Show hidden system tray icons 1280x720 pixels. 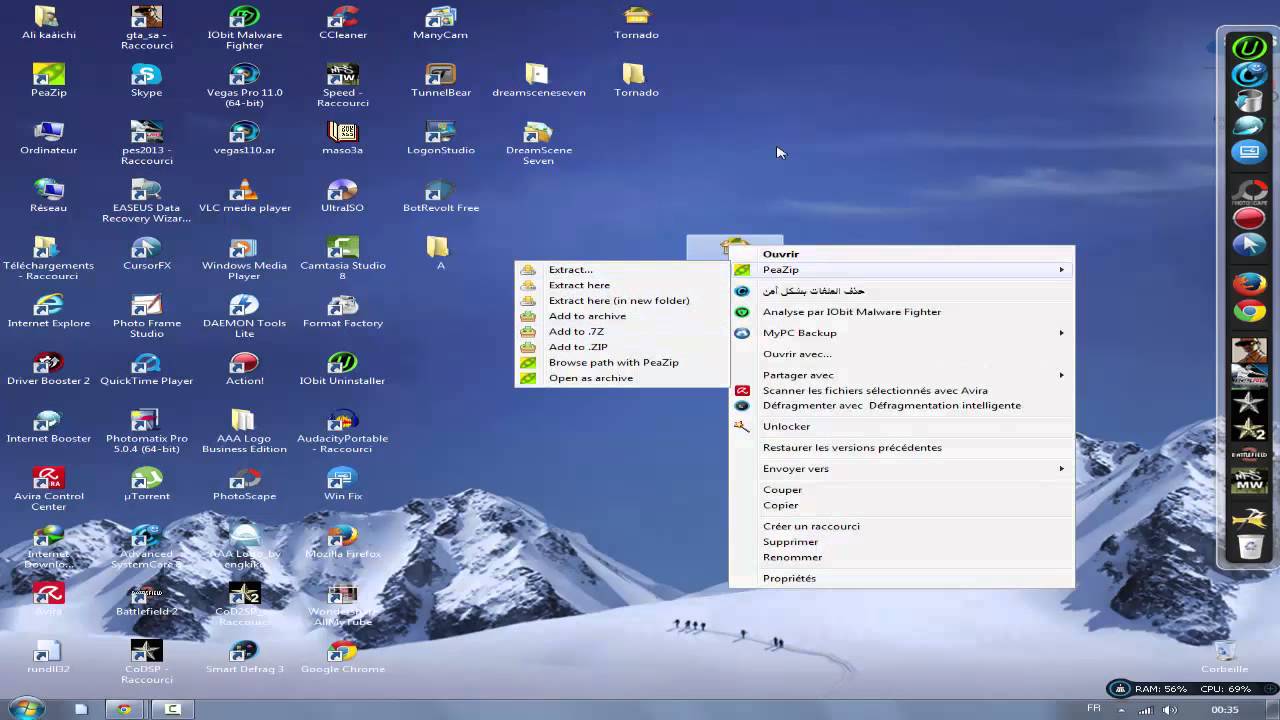pyautogui.click(x=1119, y=709)
